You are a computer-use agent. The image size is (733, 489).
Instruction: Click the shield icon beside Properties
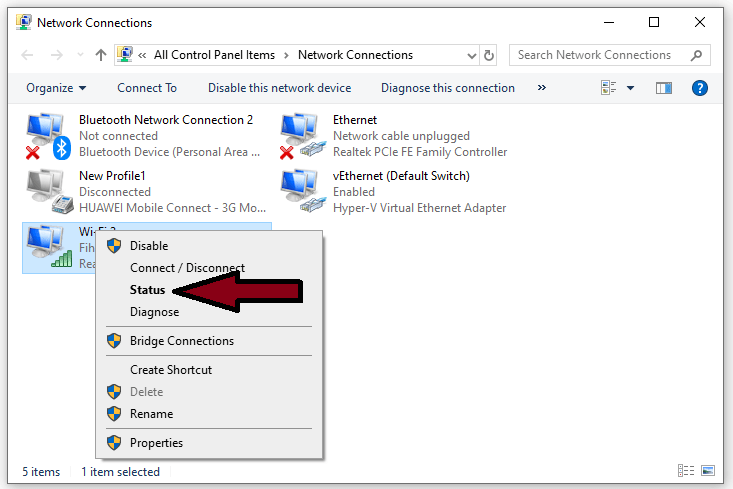coord(114,443)
